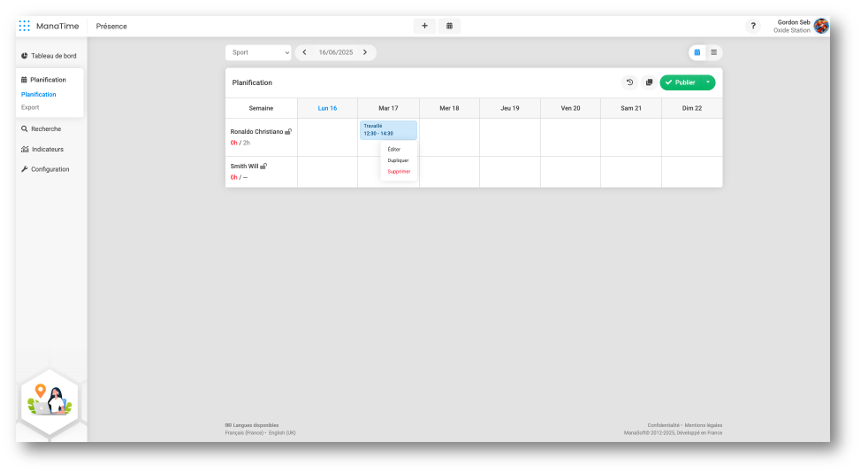Click the Mar 17 column header
Image resolution: width=861 pixels, height=473 pixels.
(x=388, y=108)
